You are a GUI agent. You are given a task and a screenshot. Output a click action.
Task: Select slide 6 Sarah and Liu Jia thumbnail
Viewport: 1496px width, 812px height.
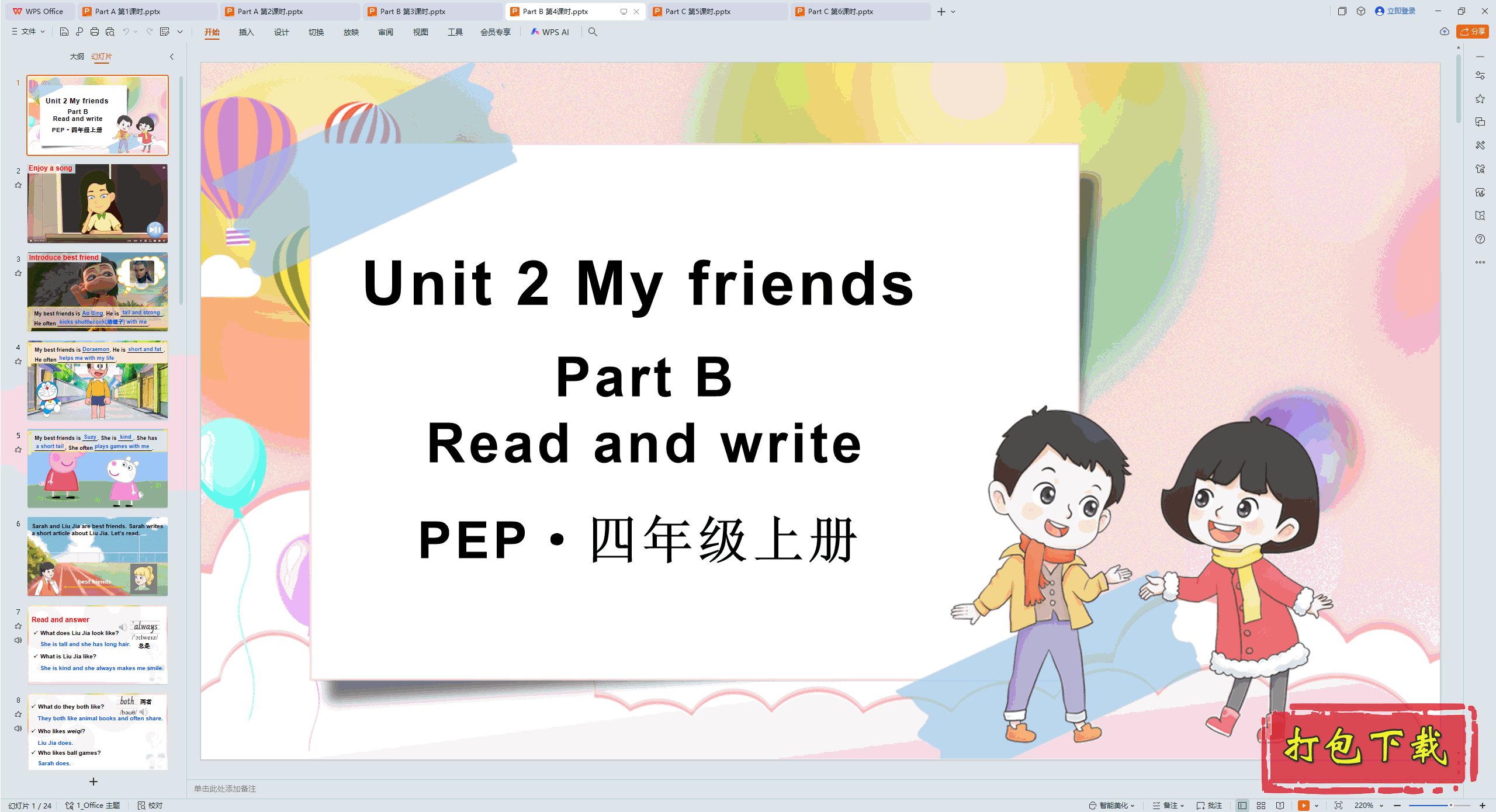pos(98,556)
